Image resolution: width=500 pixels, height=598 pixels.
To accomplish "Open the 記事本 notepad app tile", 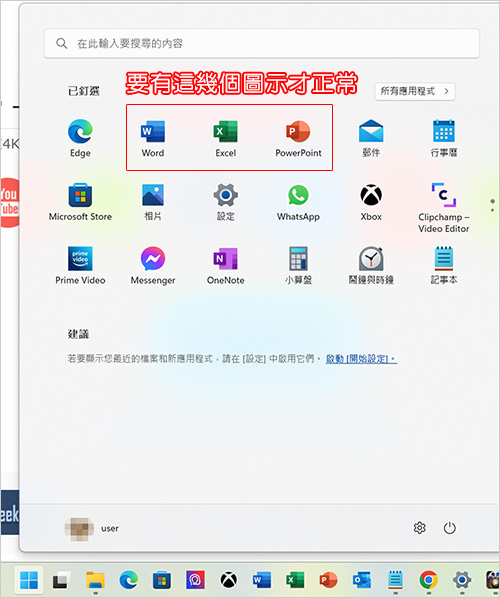I will tap(444, 265).
